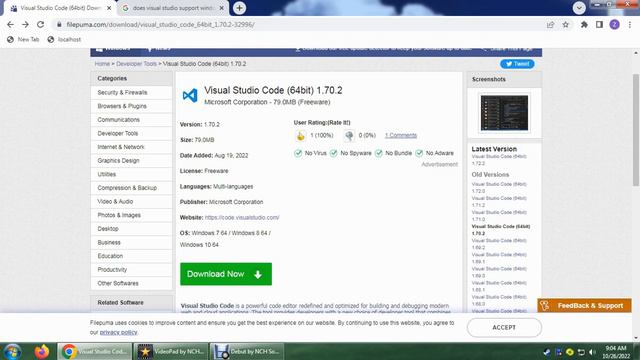This screenshot has width=640, height=360.
Task: Open the share page icon in address bar
Action: pyautogui.click(x=550, y=24)
